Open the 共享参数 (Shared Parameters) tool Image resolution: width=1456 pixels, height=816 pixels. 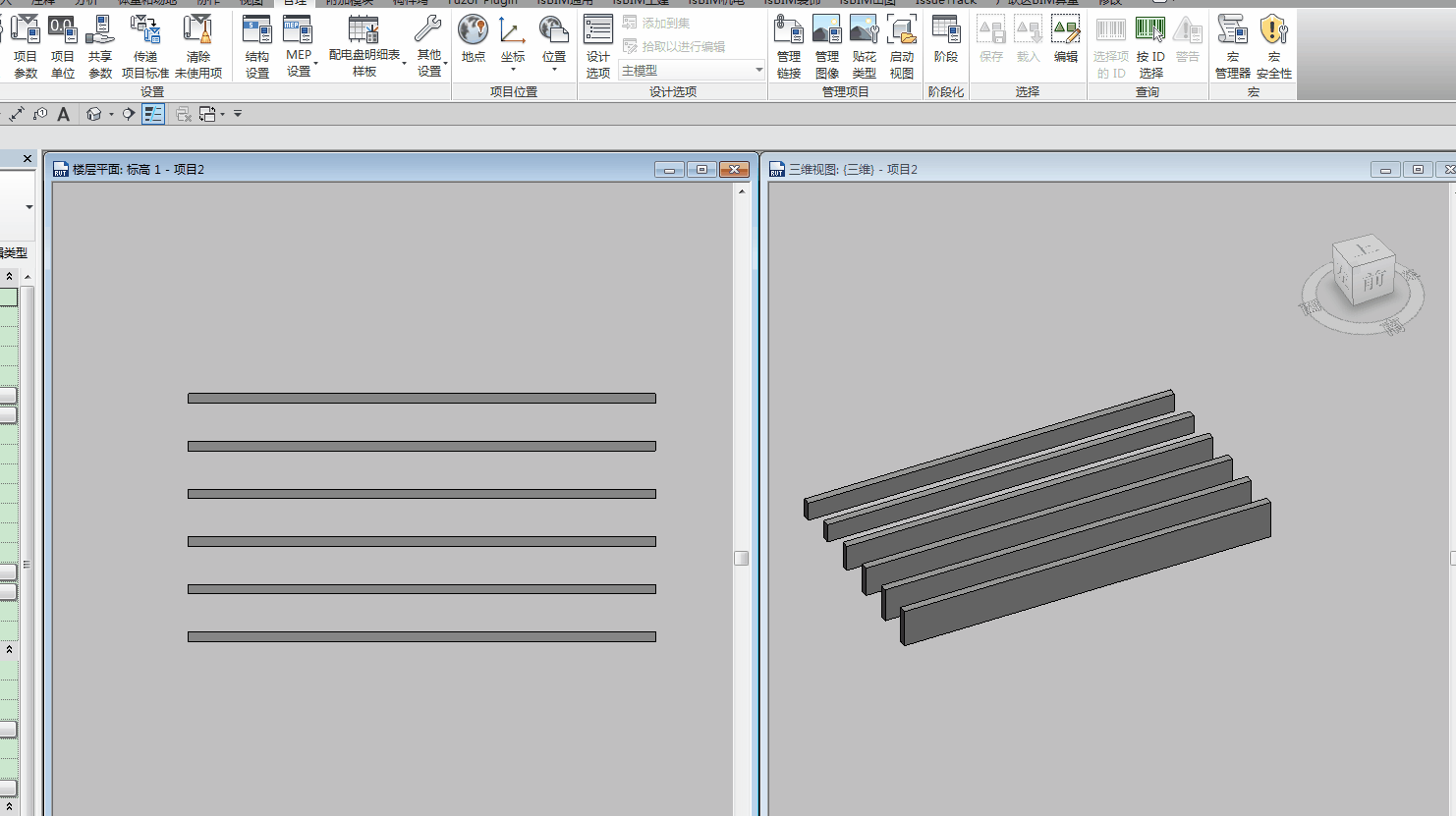tap(100, 46)
